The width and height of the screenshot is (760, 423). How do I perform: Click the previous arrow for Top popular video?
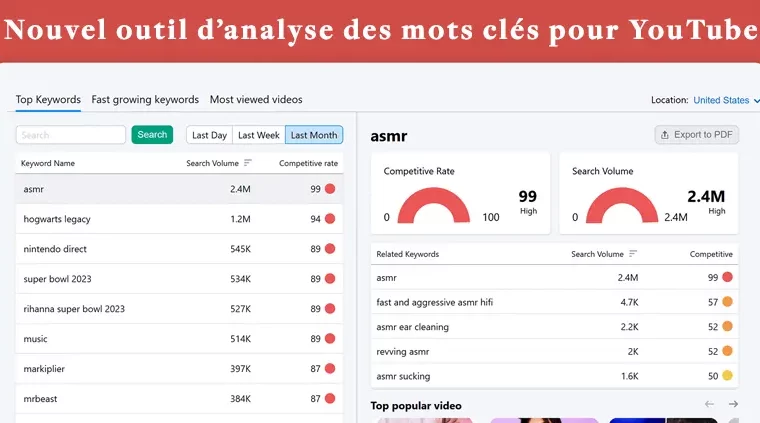[709, 404]
